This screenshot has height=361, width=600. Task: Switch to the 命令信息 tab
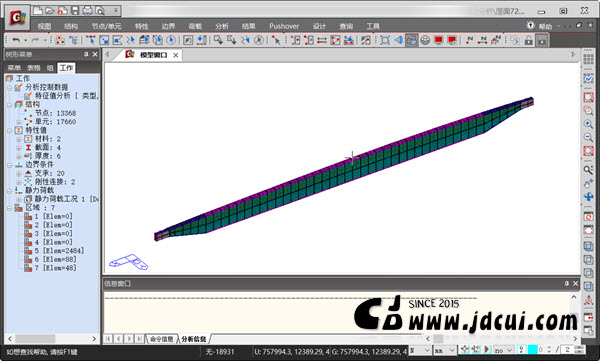161,339
